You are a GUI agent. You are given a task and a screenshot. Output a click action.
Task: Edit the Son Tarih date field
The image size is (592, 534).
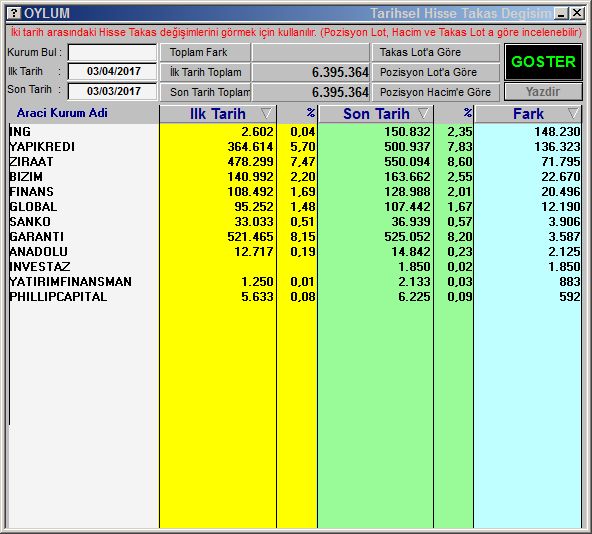(112, 91)
